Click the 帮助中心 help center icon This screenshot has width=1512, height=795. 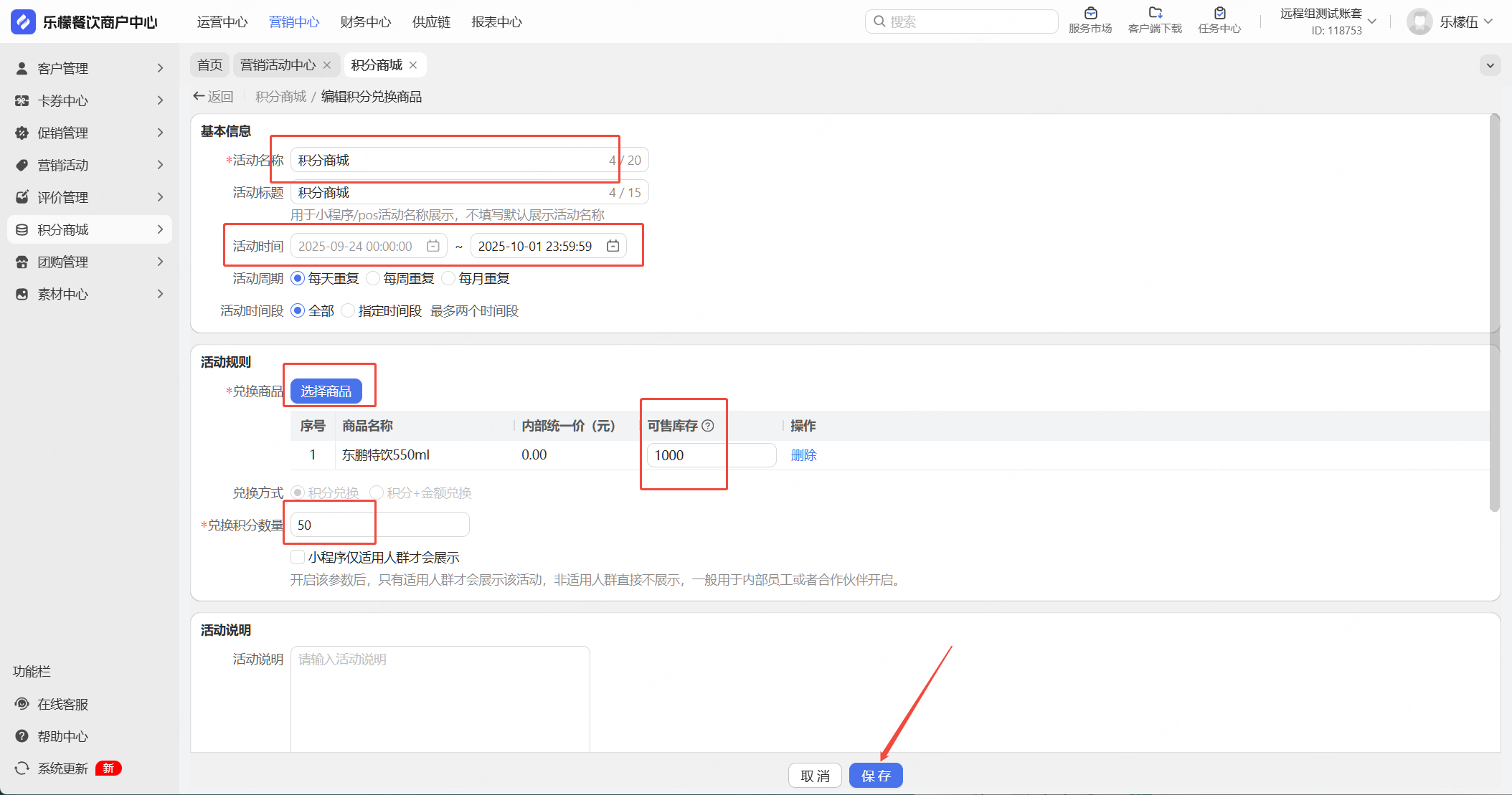[x=22, y=736]
